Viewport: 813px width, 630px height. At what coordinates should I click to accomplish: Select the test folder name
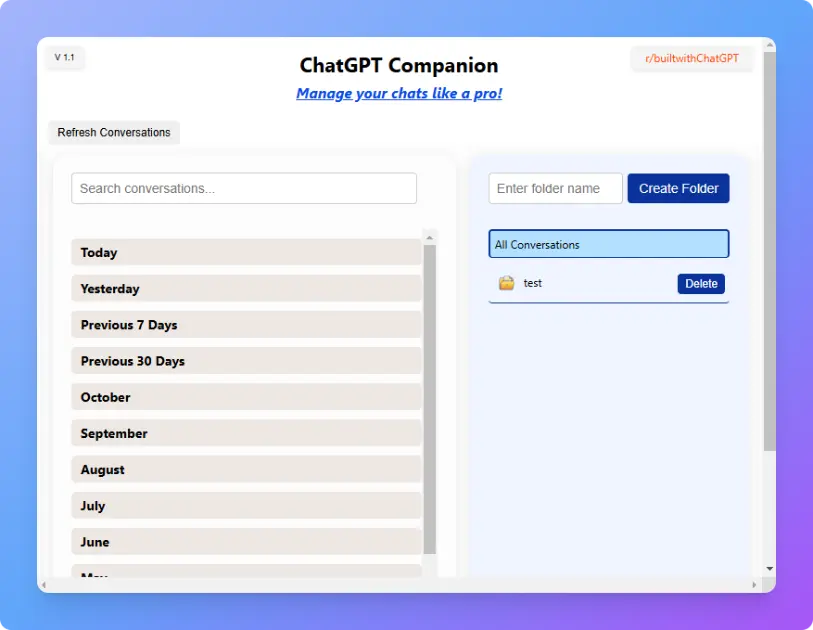coord(532,283)
